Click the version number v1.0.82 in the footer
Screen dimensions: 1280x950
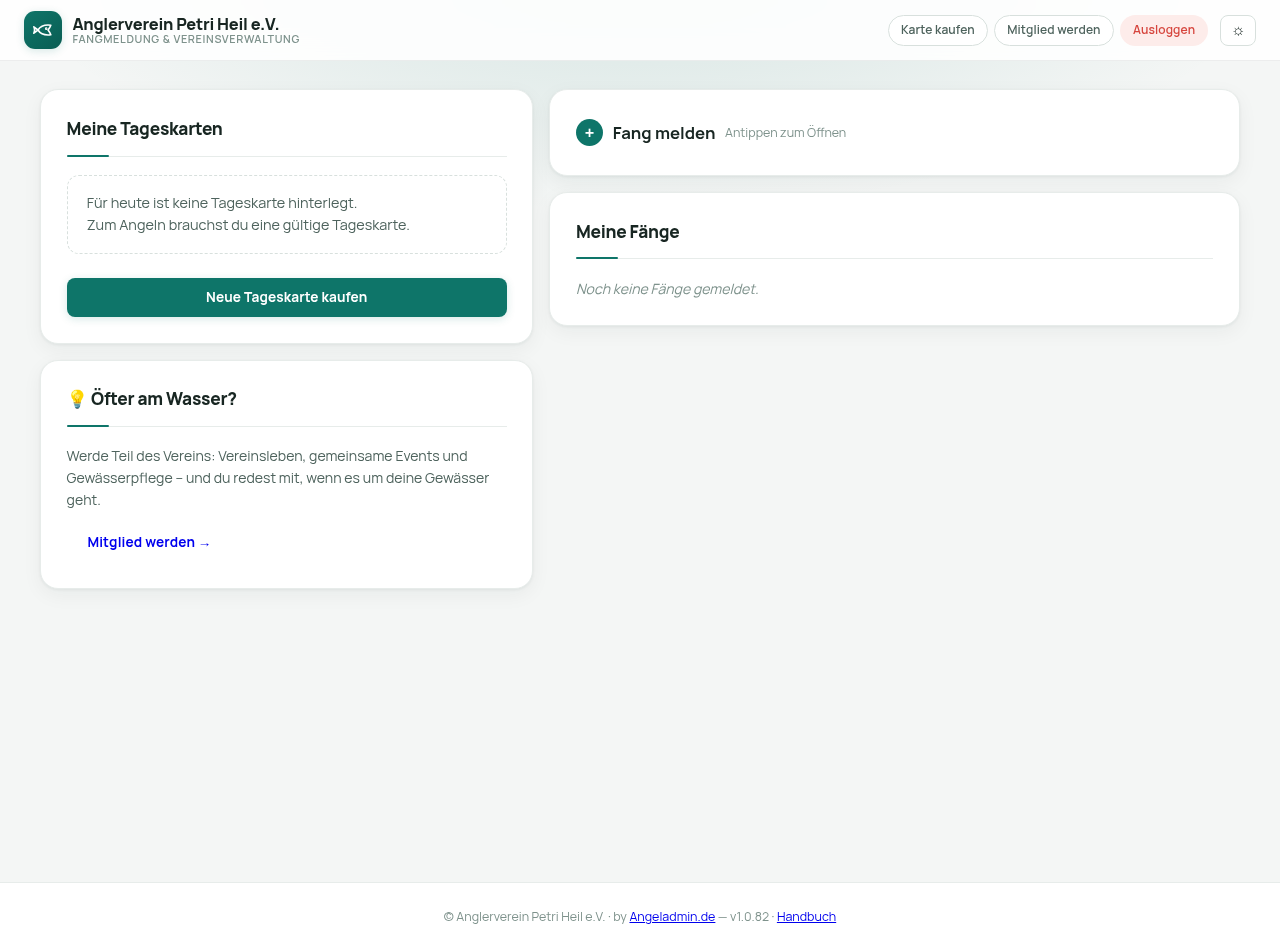(x=749, y=916)
